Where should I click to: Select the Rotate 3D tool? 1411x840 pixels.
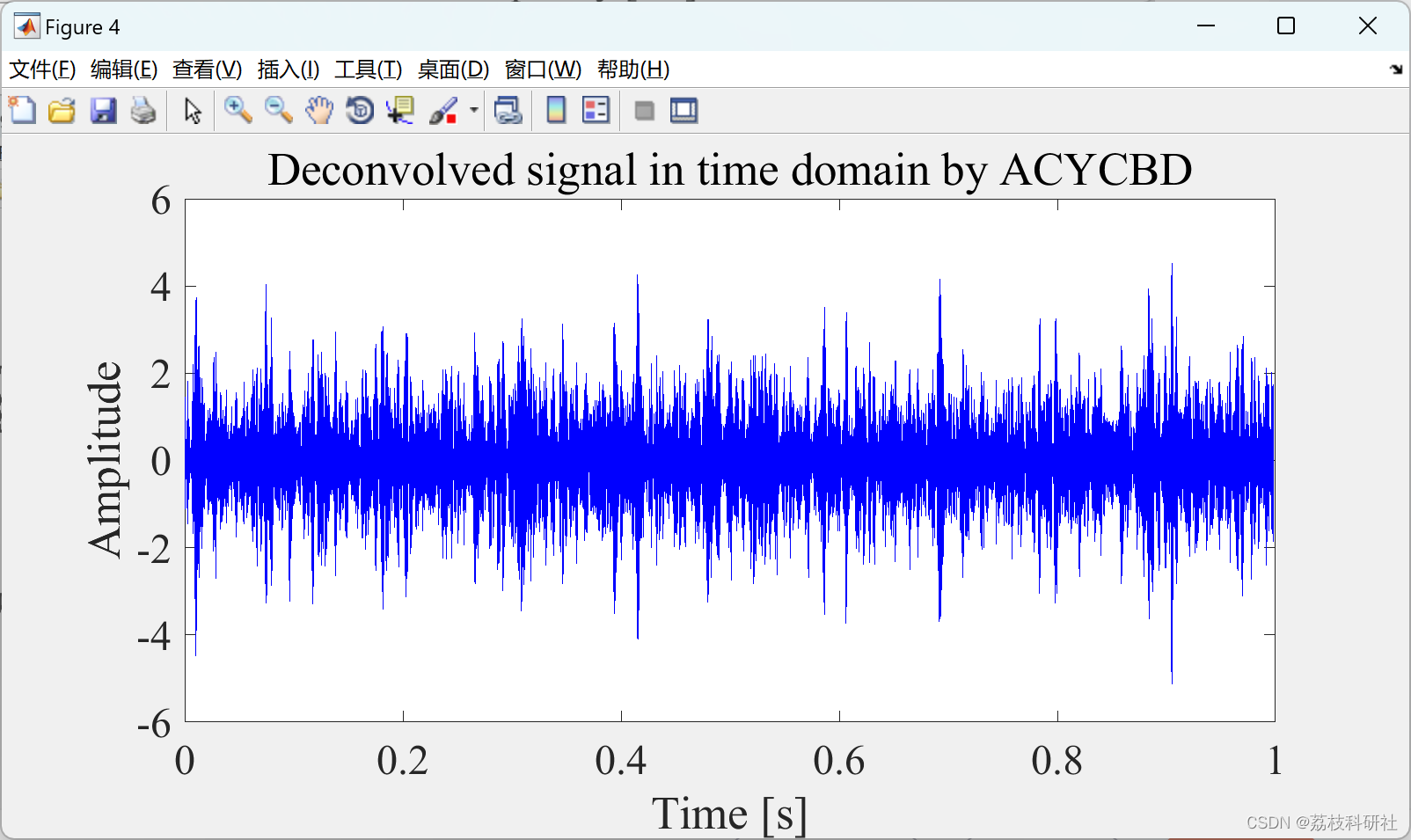pos(360,111)
